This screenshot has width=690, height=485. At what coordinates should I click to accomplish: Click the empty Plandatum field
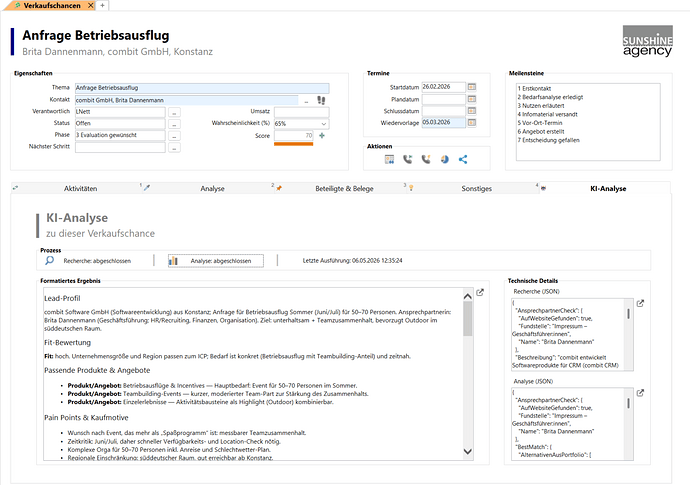[x=444, y=99]
